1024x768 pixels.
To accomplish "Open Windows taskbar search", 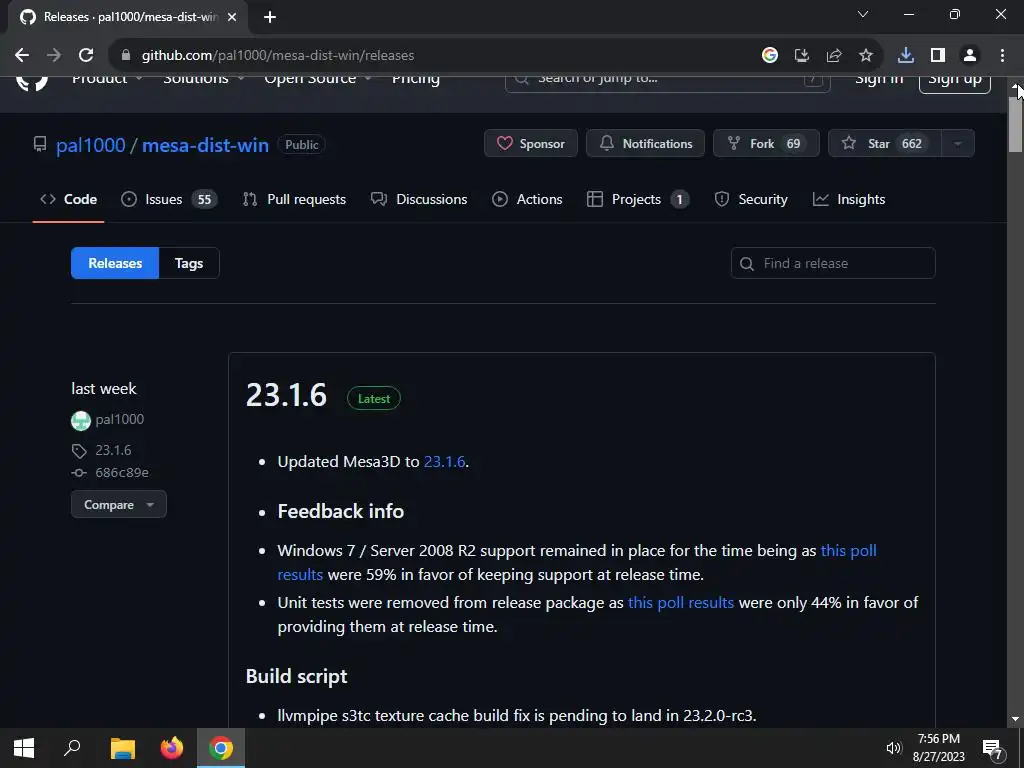I will (72, 748).
